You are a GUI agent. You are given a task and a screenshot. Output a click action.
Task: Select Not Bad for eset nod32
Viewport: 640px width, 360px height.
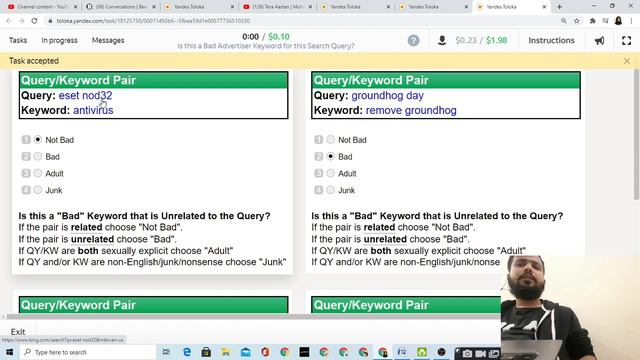(38, 140)
